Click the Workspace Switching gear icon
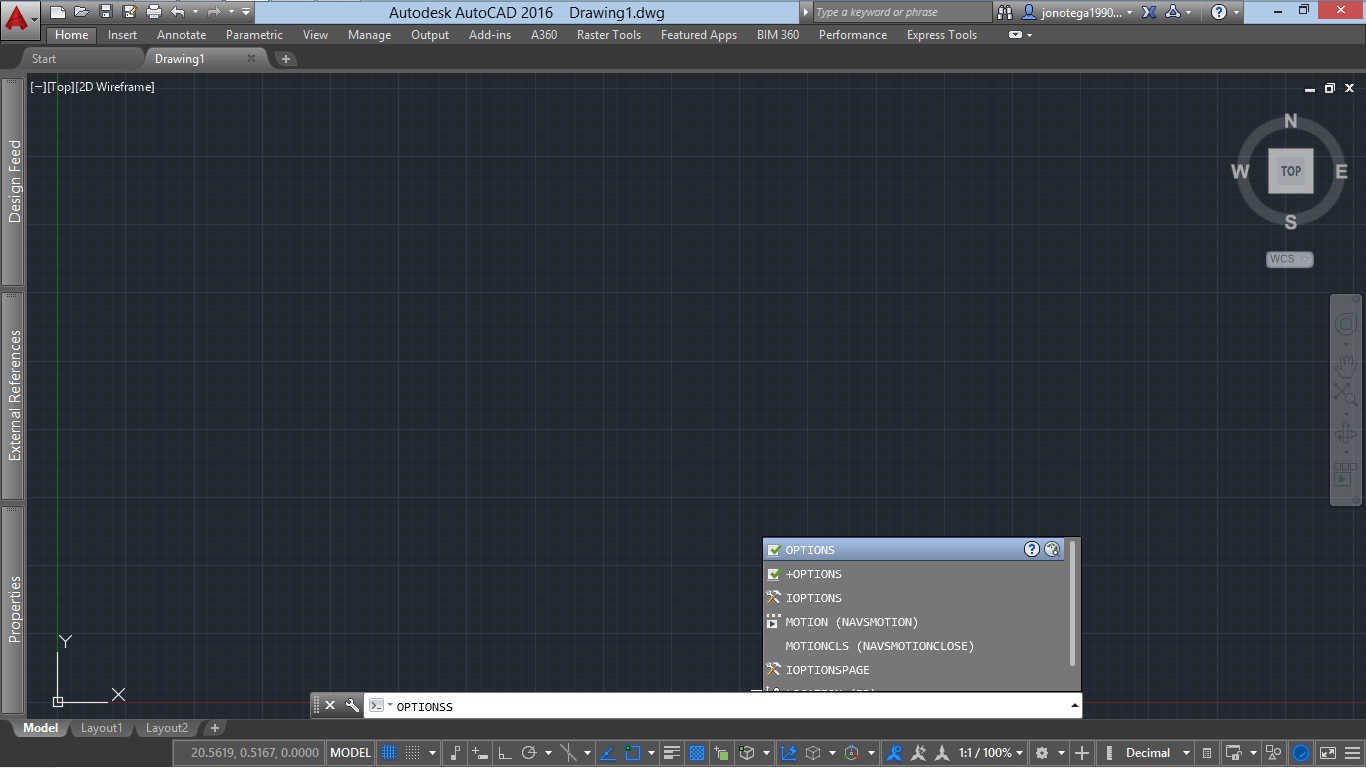 tap(1042, 753)
